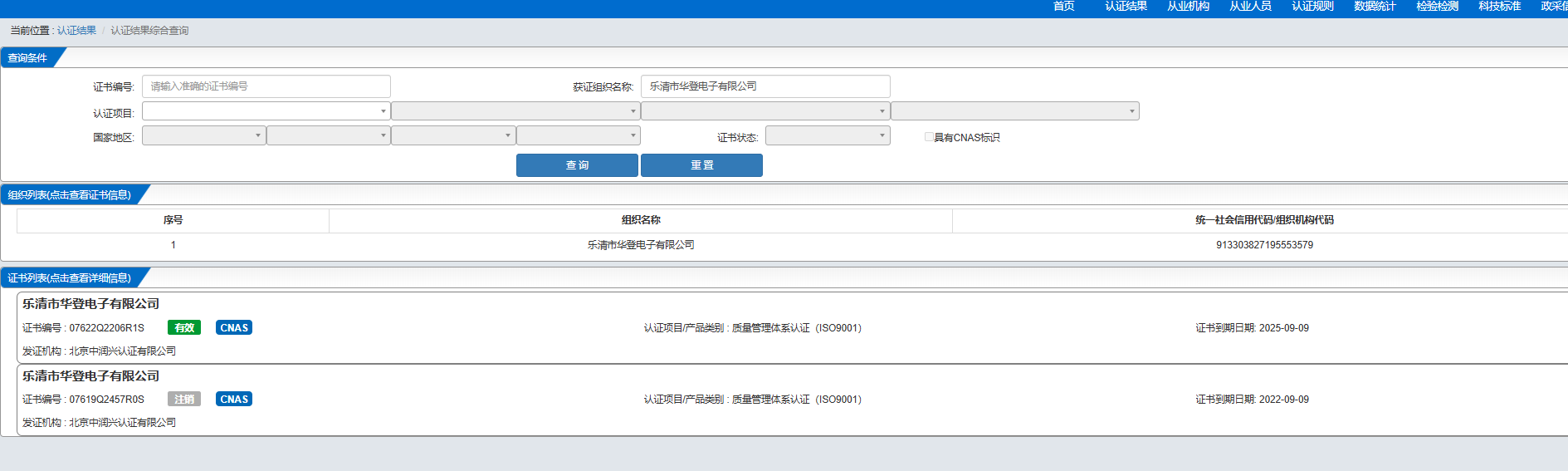Click 发证机构 line of the 有效 certificate
The height and width of the screenshot is (471, 1568).
click(x=99, y=351)
